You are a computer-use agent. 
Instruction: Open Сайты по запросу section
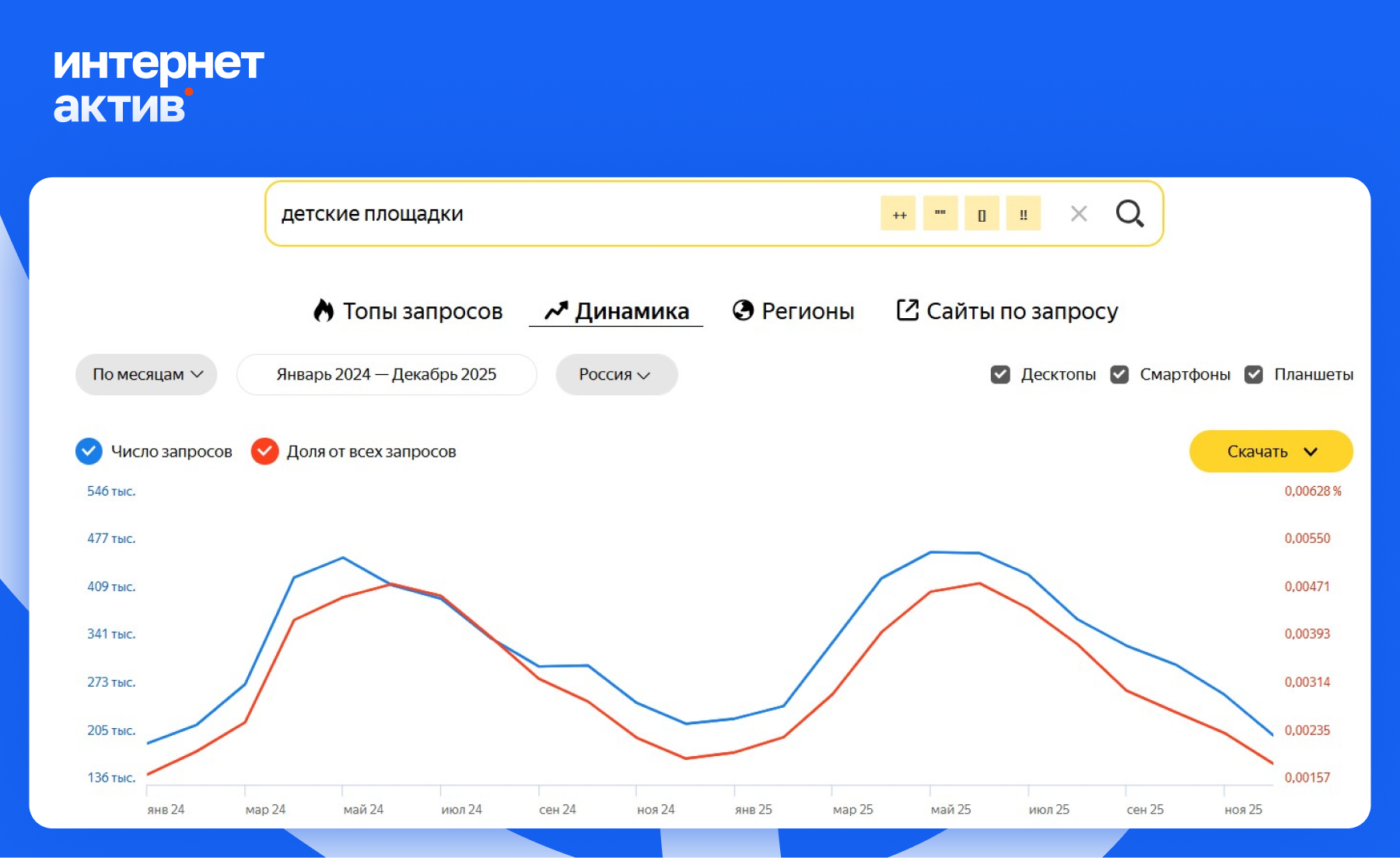coord(1007,310)
